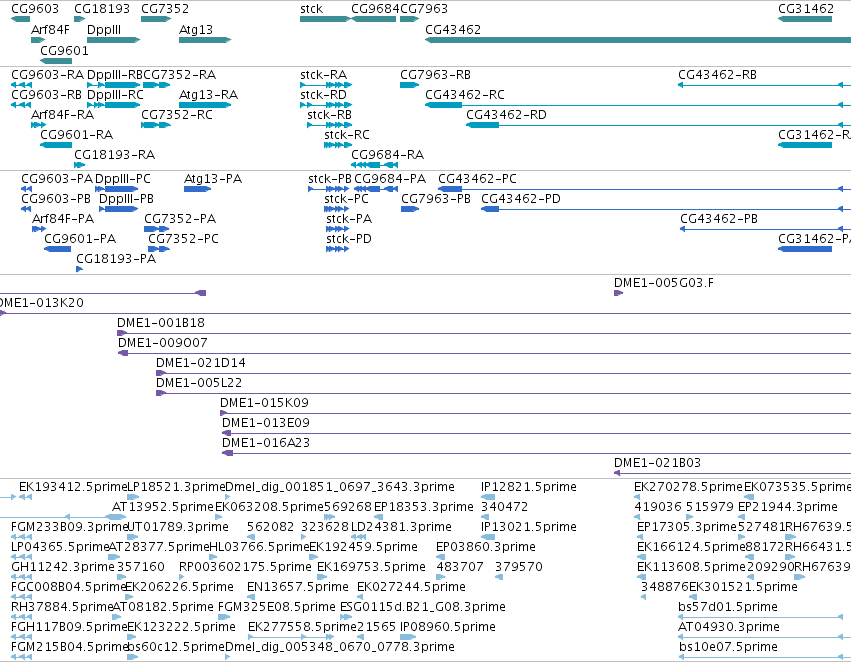Viewport: 851px width, 662px height.
Task: Click EST GH11242.3prime
Action: [x=21, y=577]
